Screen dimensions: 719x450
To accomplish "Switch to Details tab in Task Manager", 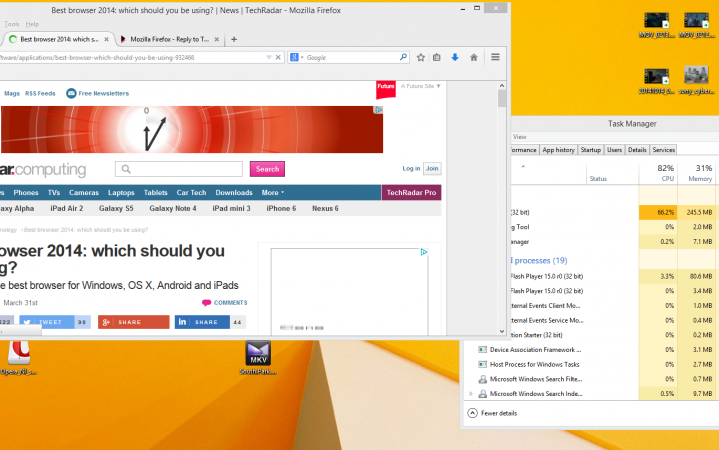I will click(x=637, y=150).
